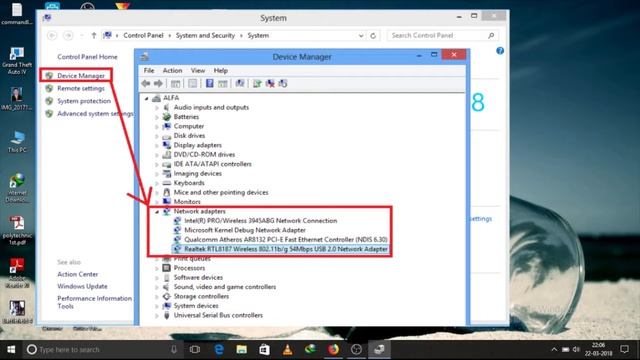Click the blue help icon in System window
Screen dimensions: 640x360
pos(500,51)
